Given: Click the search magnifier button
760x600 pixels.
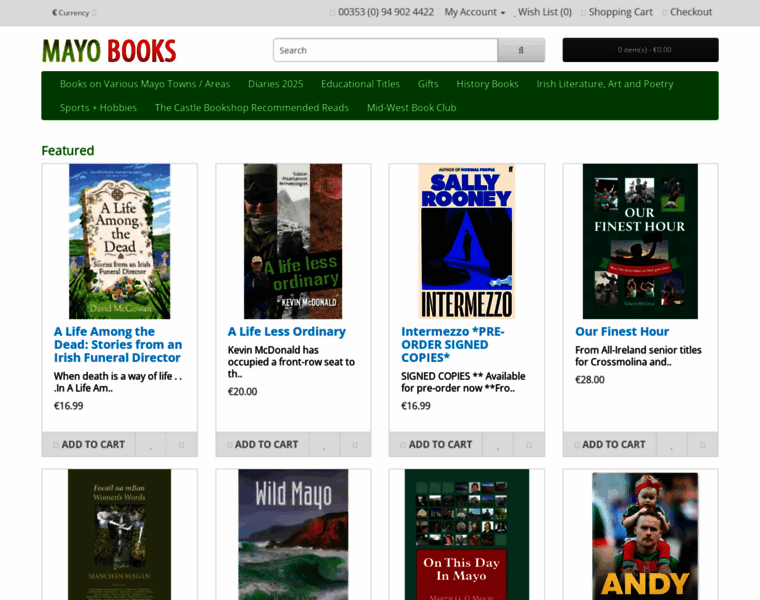Looking at the screenshot, I should coord(521,50).
